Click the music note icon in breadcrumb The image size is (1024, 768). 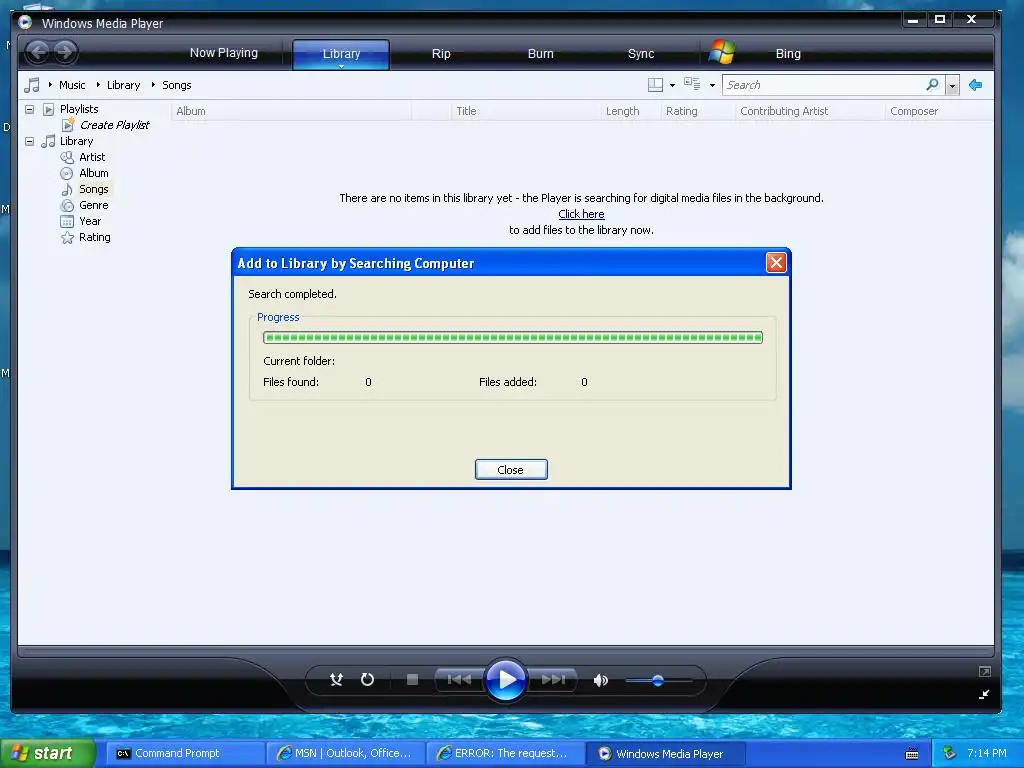pyautogui.click(x=31, y=85)
